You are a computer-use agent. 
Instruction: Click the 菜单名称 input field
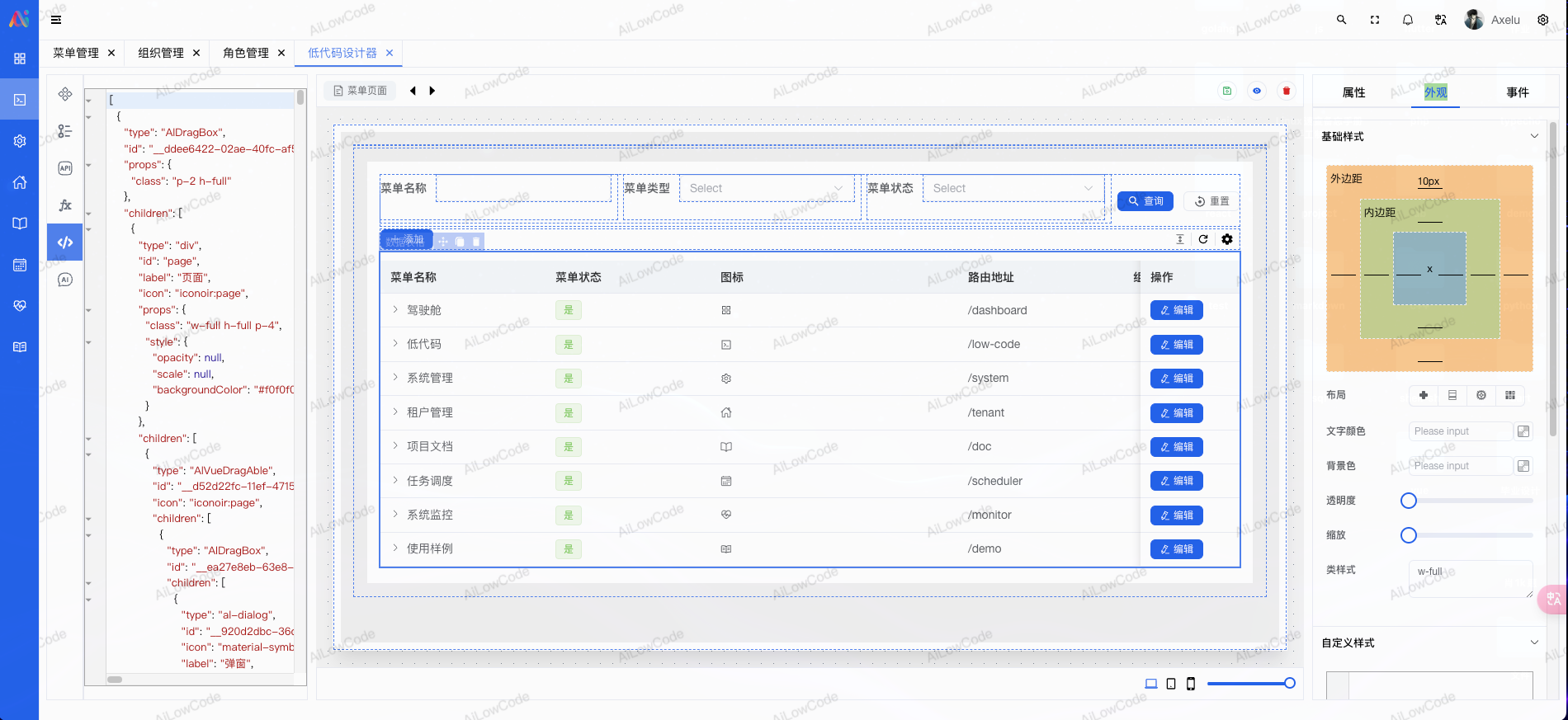coord(523,188)
